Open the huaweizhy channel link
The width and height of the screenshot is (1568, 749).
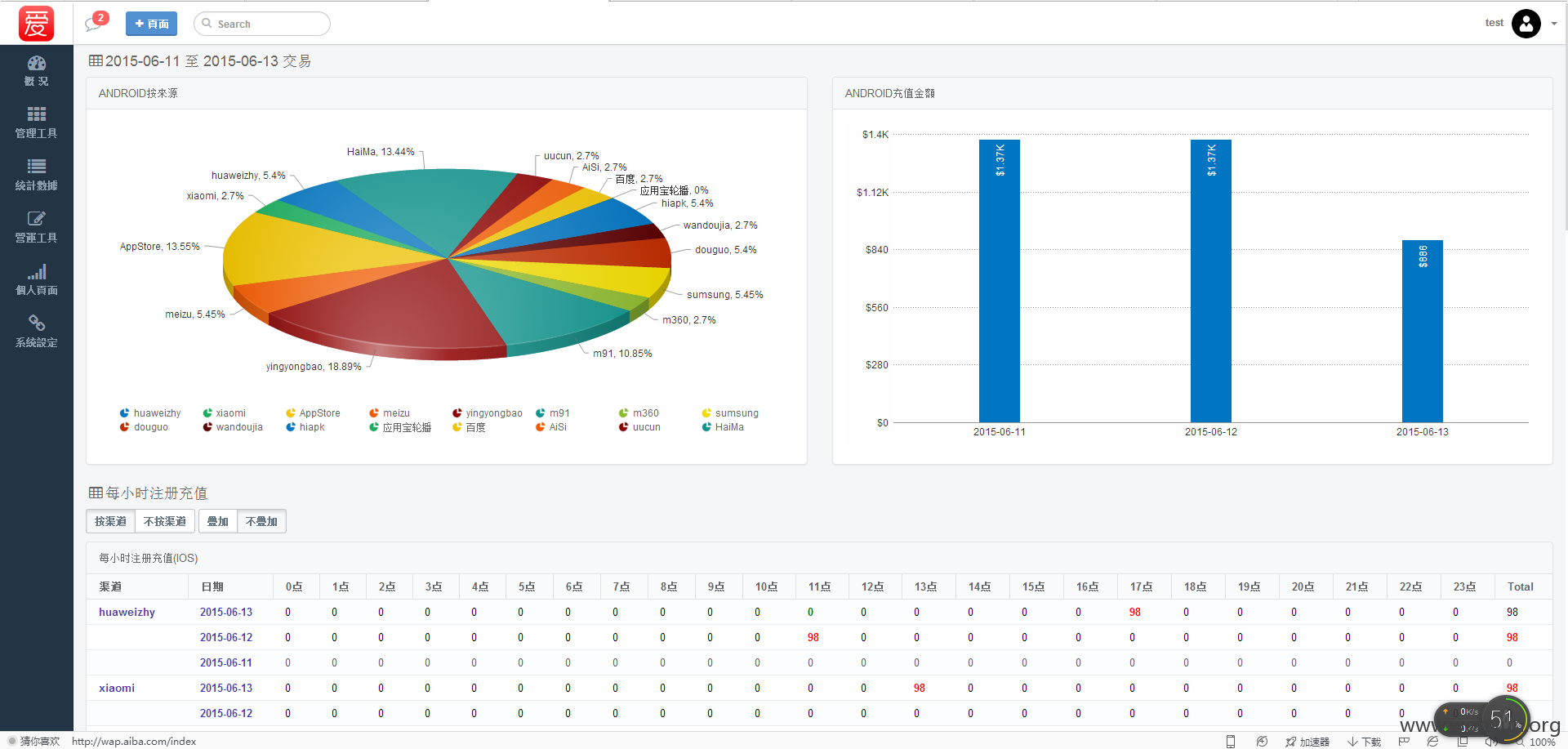[127, 613]
